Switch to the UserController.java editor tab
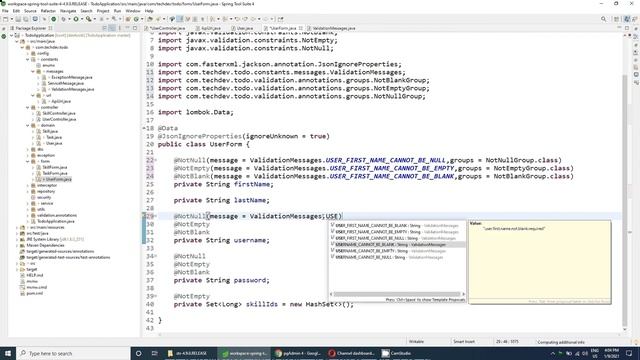This screenshot has height=360, width=640. (x=166, y=28)
